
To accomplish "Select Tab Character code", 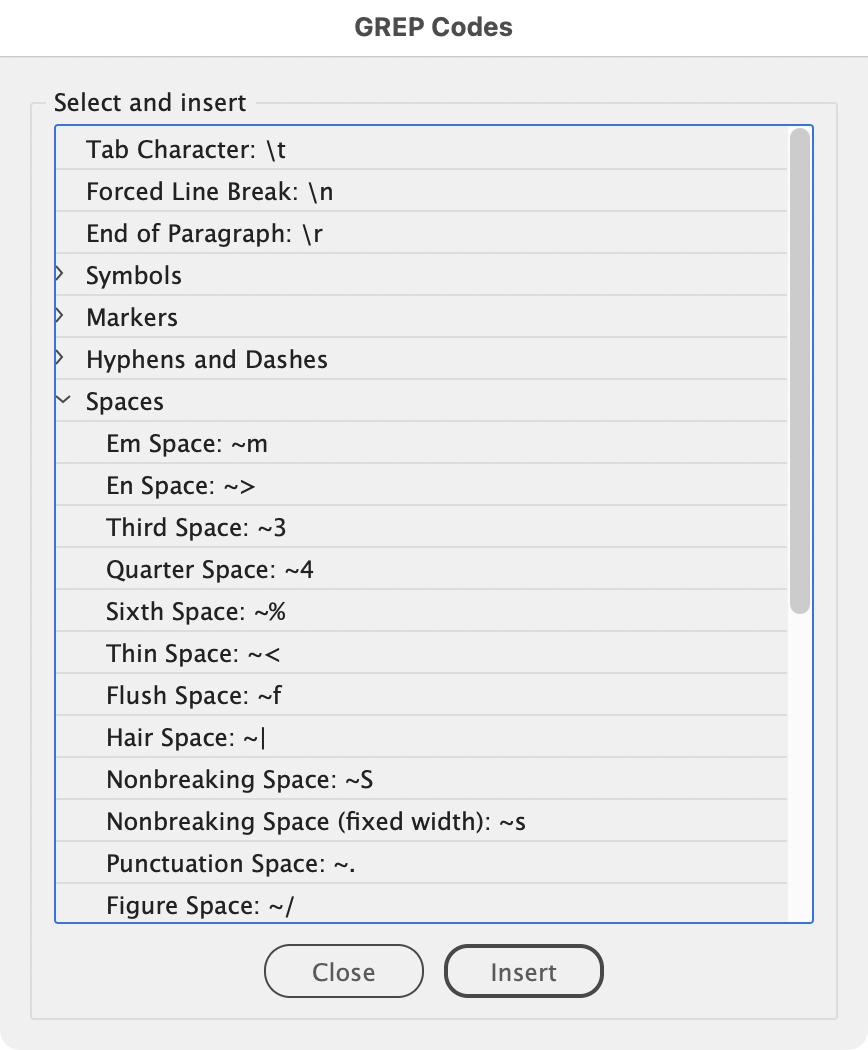I will 186,150.
